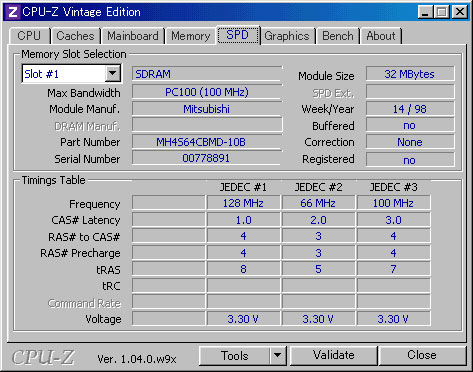Click part number MH4S64CBMD-10B
Screen dimensions: 473x372
(207, 142)
